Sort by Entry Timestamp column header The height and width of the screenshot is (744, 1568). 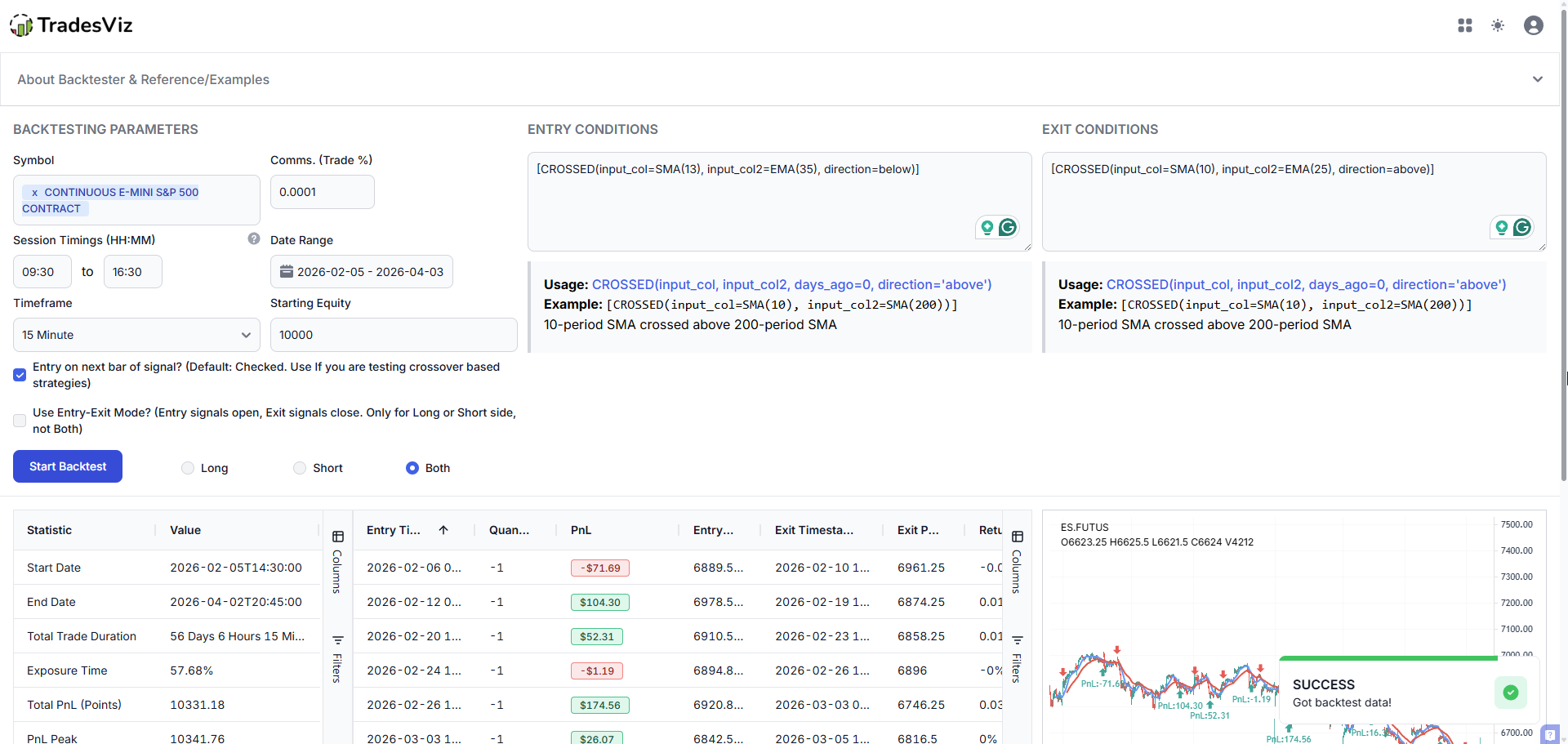tap(394, 530)
